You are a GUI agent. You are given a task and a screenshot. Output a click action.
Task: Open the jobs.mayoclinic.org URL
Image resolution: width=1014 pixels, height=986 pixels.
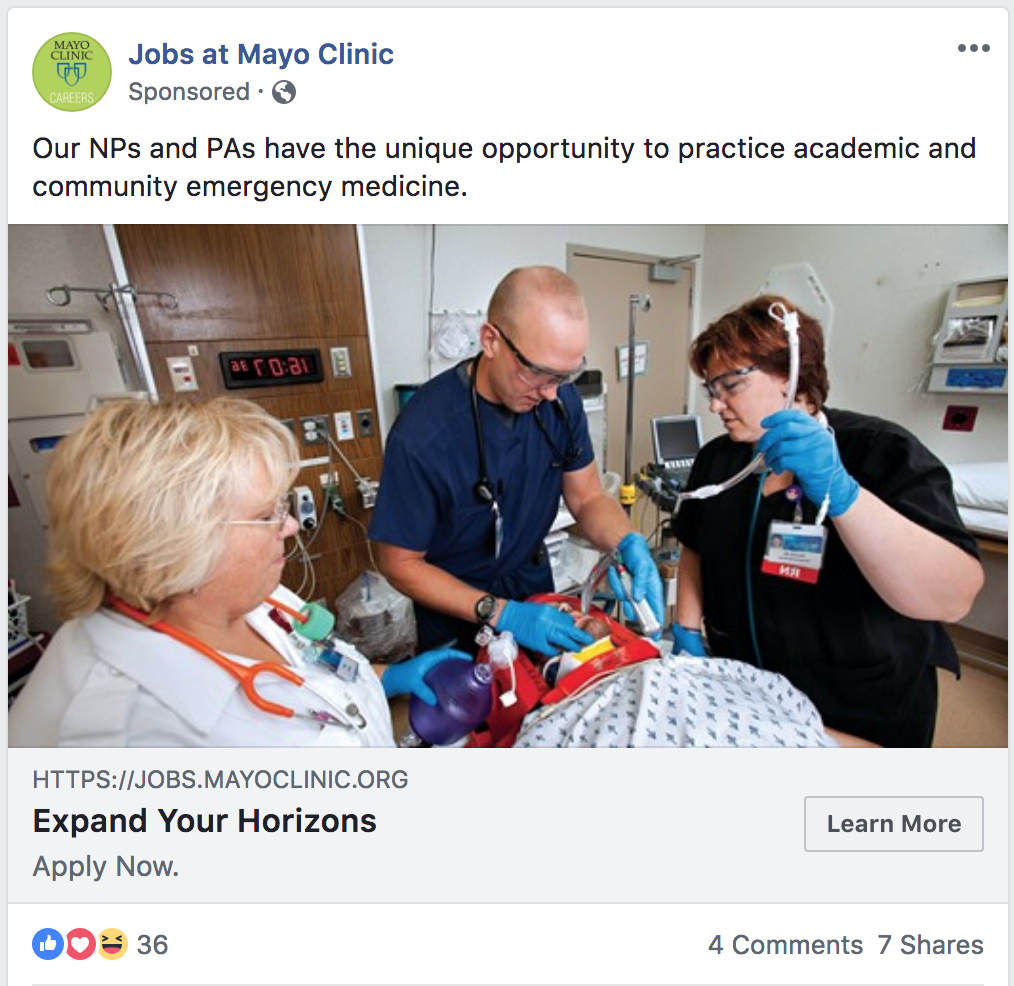[x=221, y=780]
